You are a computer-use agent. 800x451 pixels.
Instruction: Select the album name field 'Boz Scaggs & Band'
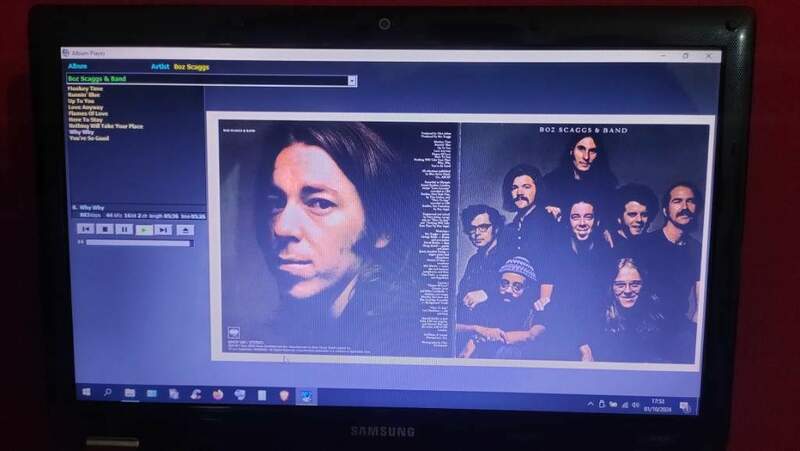tap(207, 79)
